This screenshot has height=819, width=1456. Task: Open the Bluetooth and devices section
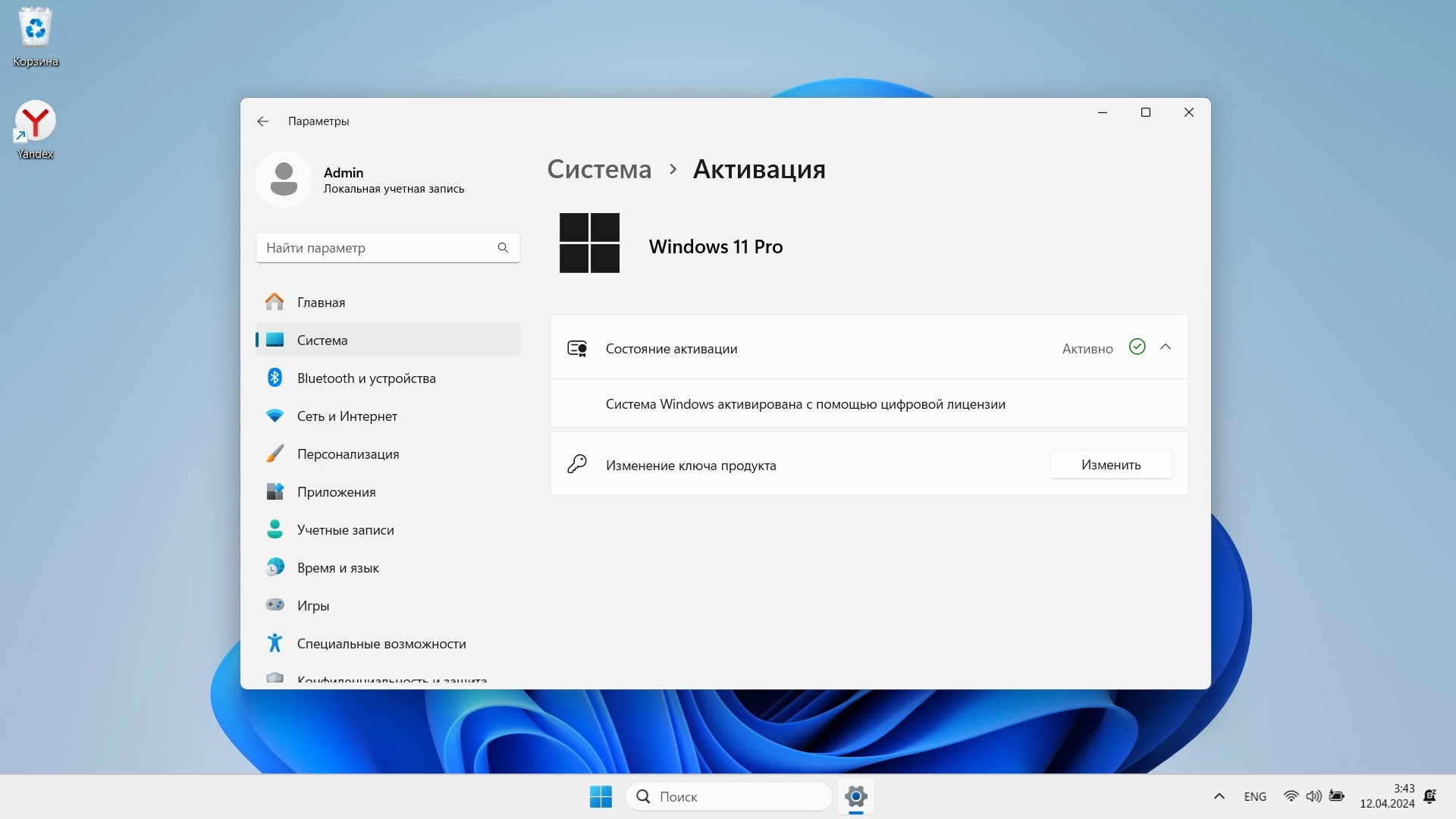pyautogui.click(x=366, y=378)
